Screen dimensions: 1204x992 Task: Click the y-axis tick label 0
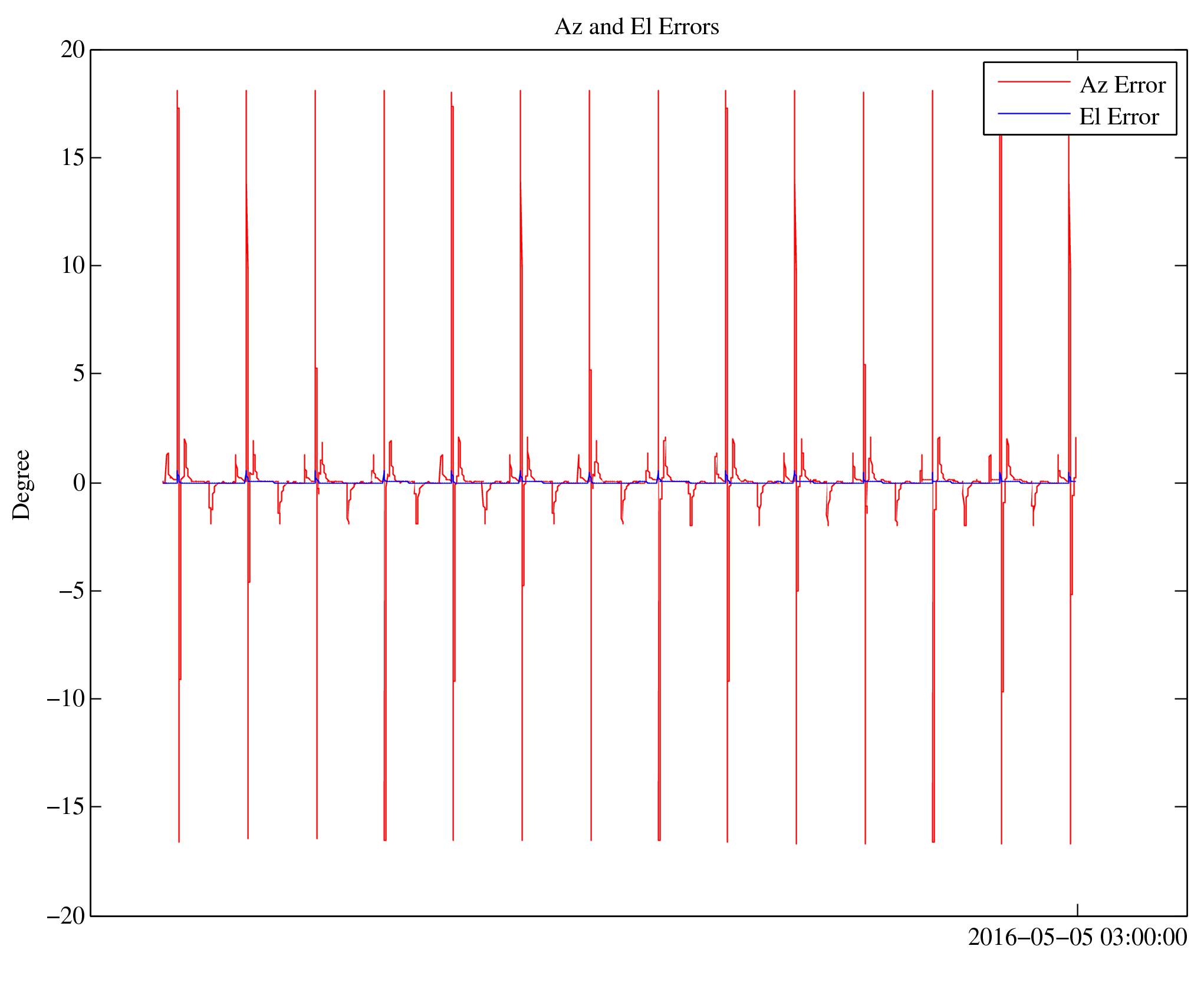pyautogui.click(x=79, y=483)
